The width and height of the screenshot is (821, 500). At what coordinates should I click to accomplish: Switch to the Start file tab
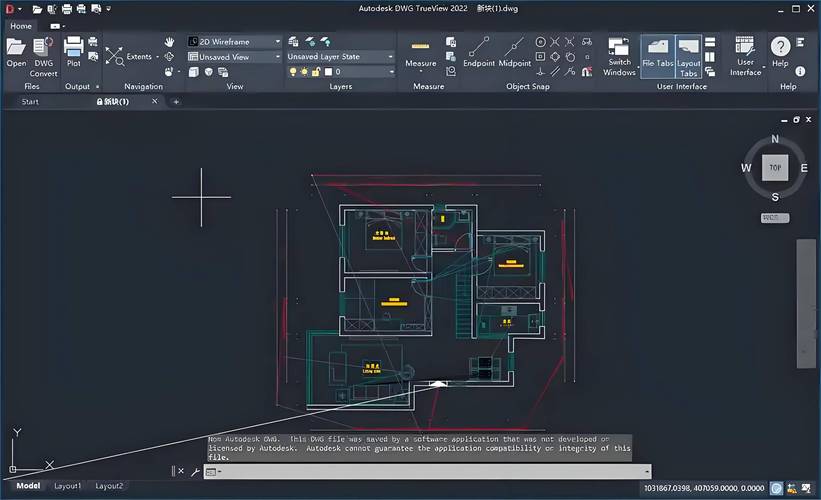tap(30, 101)
